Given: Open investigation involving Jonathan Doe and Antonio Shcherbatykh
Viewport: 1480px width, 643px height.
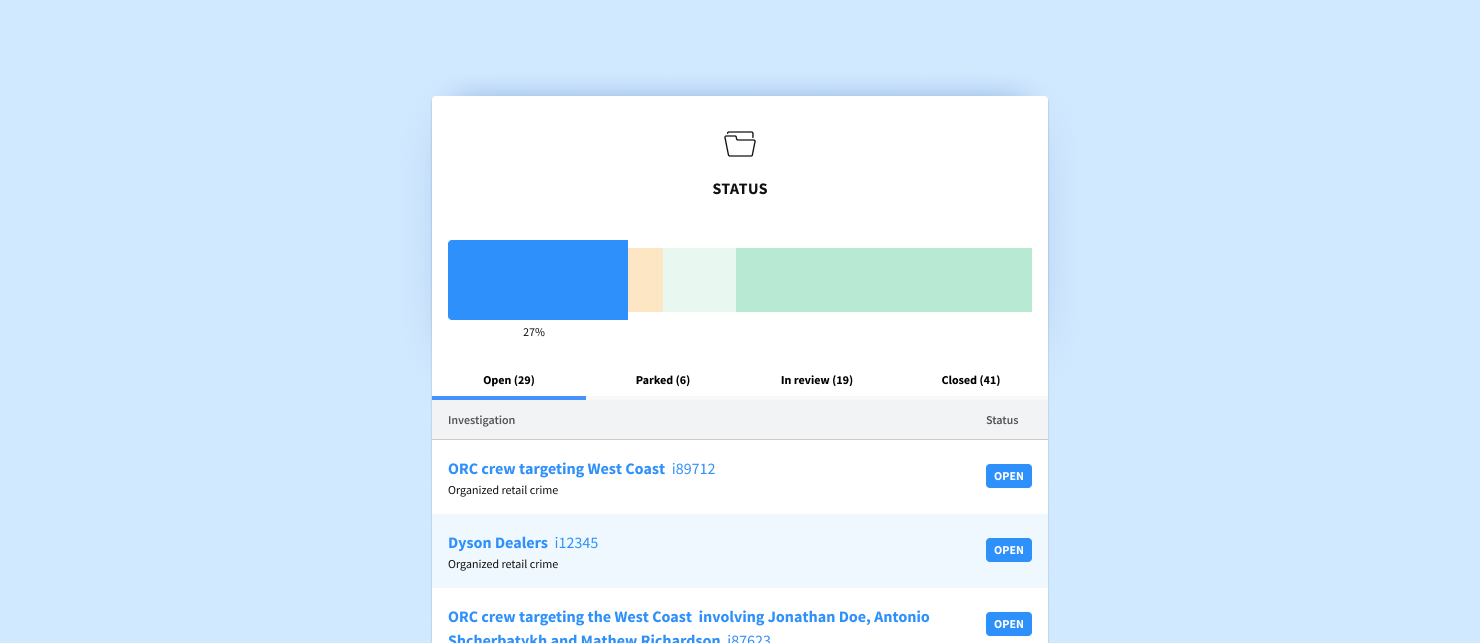Looking at the screenshot, I should point(689,617).
